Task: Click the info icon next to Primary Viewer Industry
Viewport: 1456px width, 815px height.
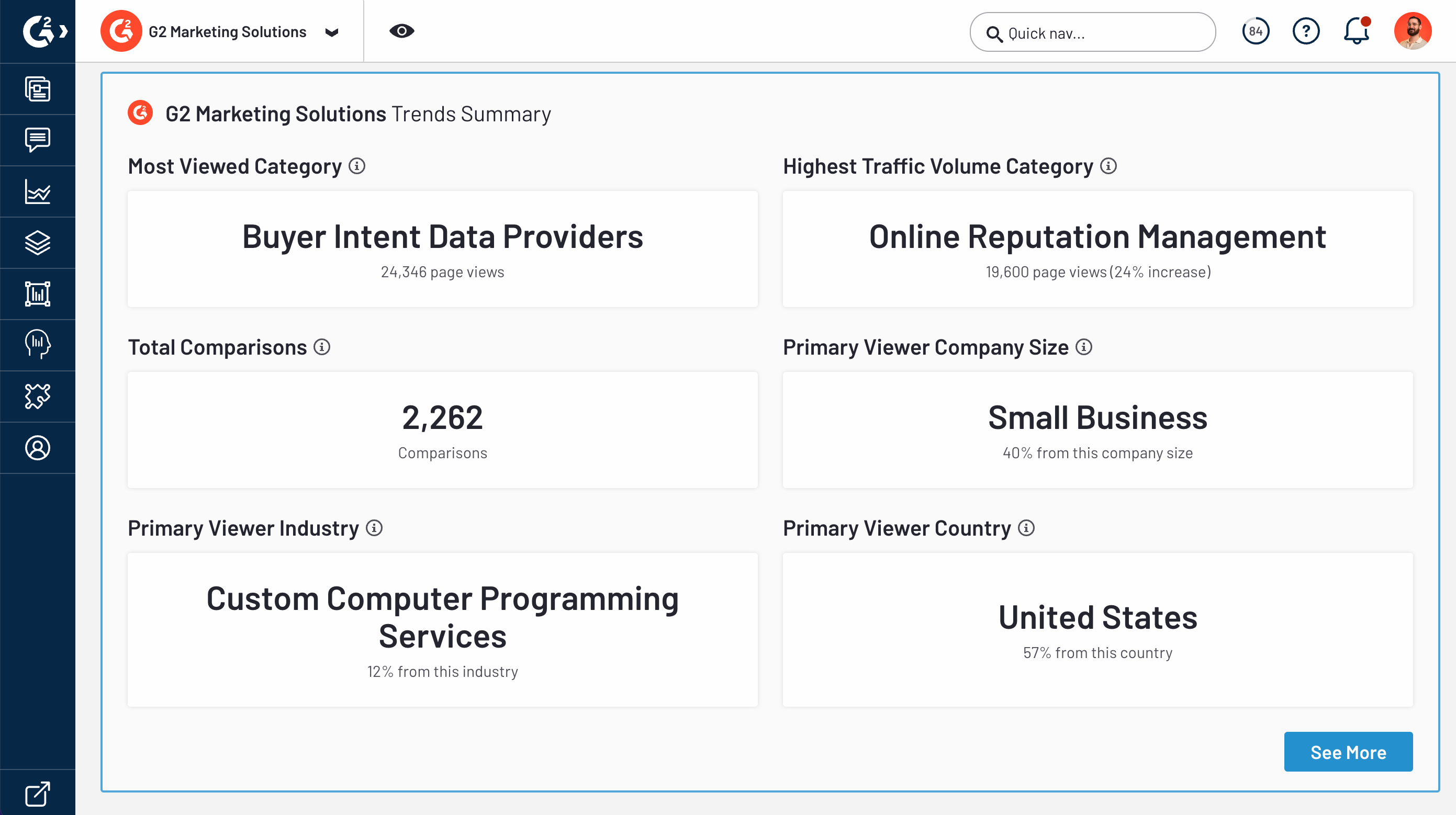Action: coord(374,528)
